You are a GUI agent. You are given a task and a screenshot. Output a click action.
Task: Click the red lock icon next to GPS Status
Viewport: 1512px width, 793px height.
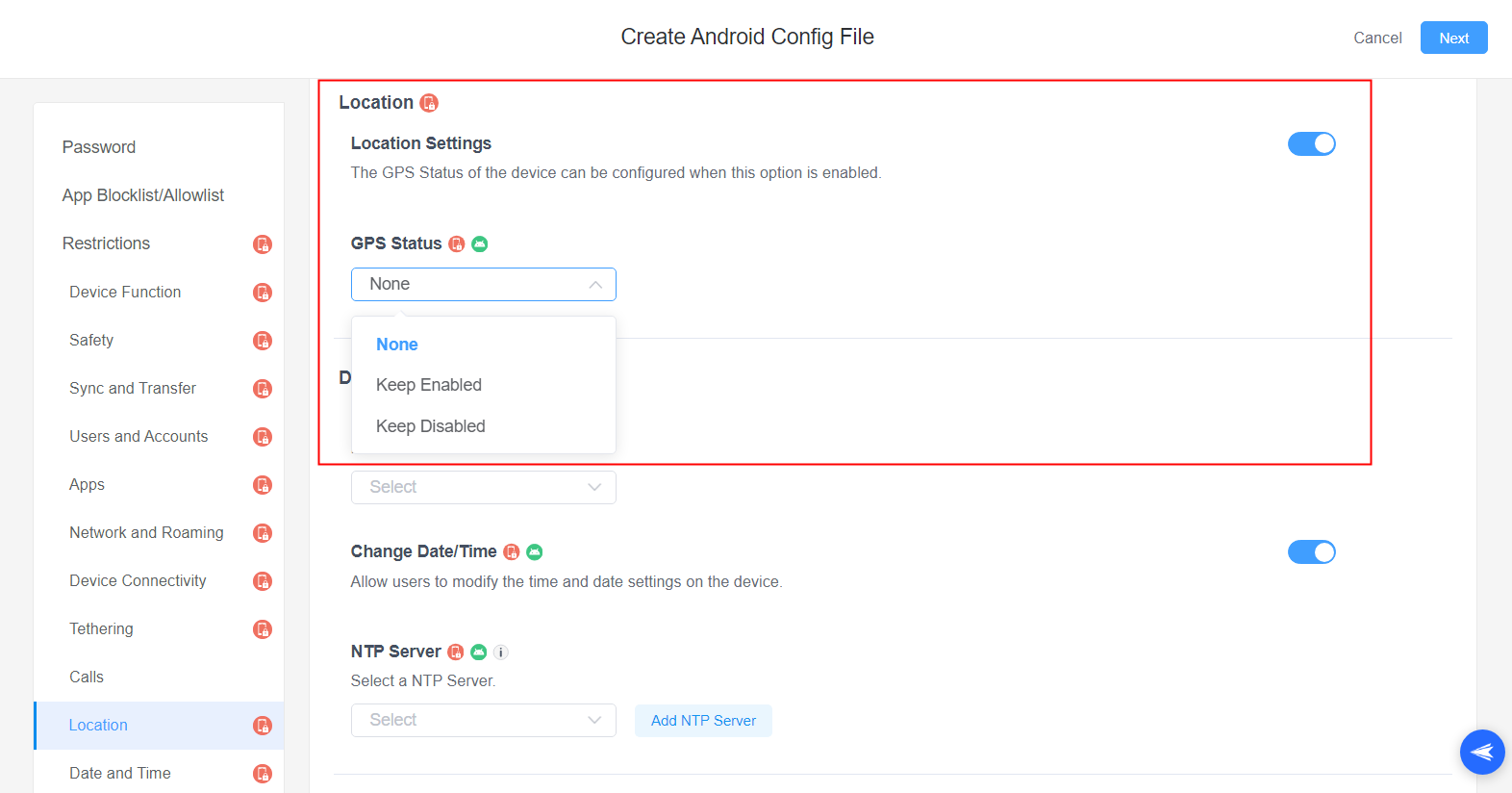[x=456, y=243]
